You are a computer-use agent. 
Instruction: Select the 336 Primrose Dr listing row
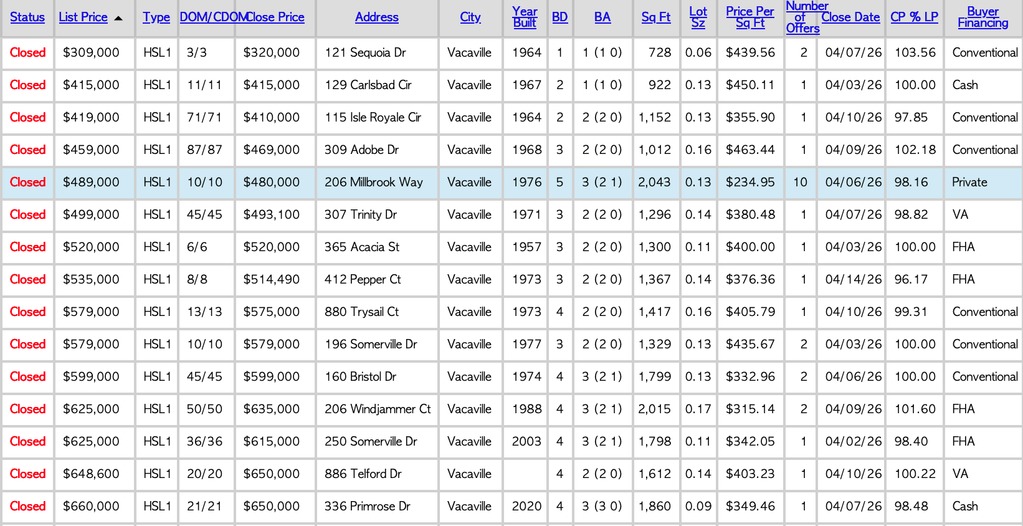click(x=367, y=506)
